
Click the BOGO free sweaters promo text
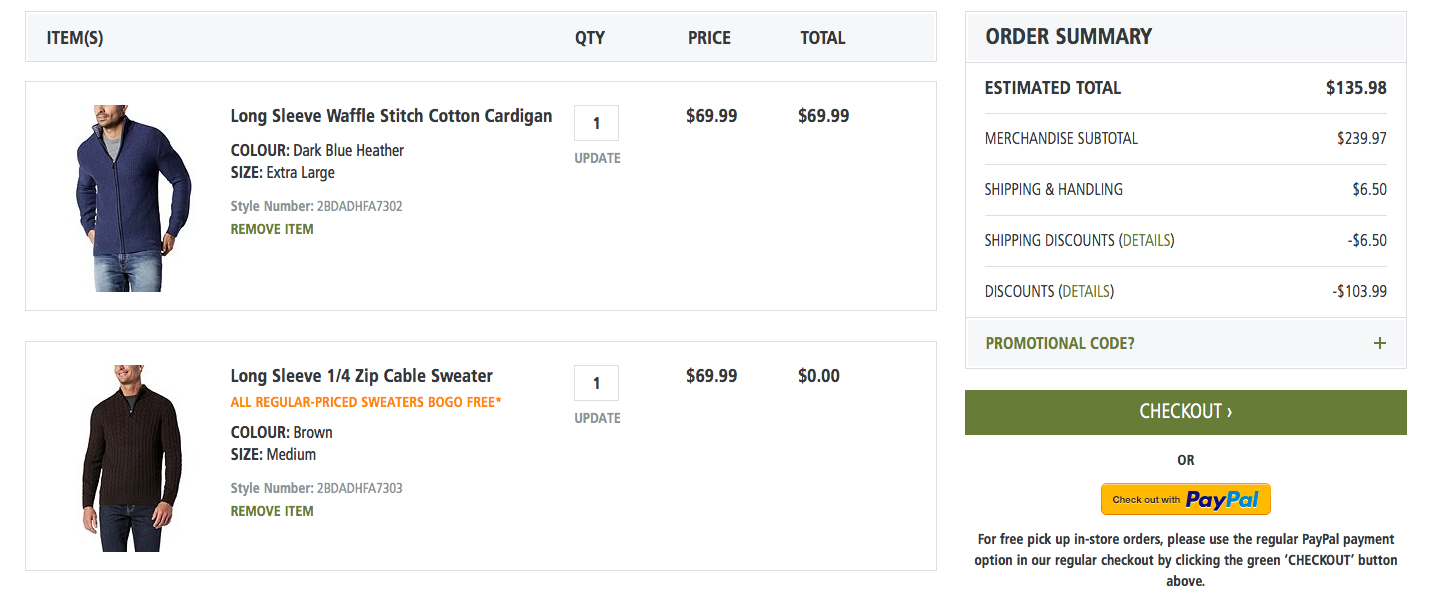[x=366, y=402]
